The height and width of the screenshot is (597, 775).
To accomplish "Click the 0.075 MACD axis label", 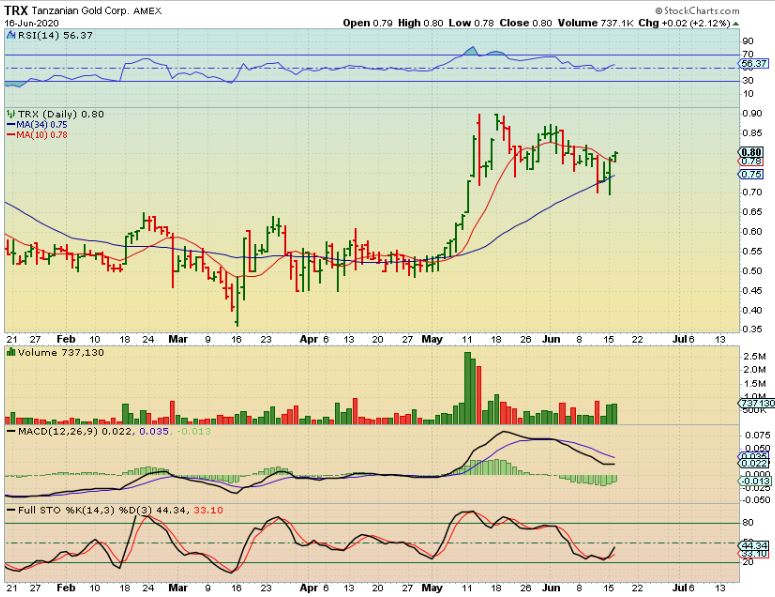I will pos(756,435).
